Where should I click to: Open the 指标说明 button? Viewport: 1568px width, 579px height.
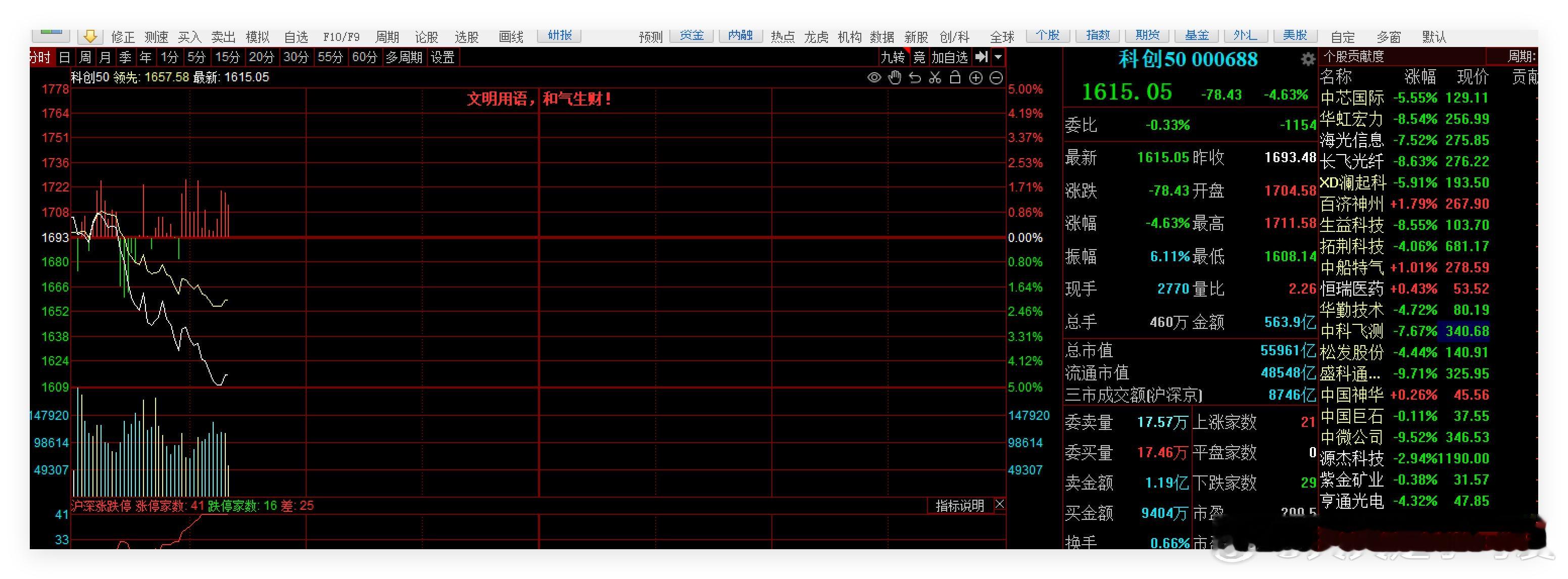960,505
